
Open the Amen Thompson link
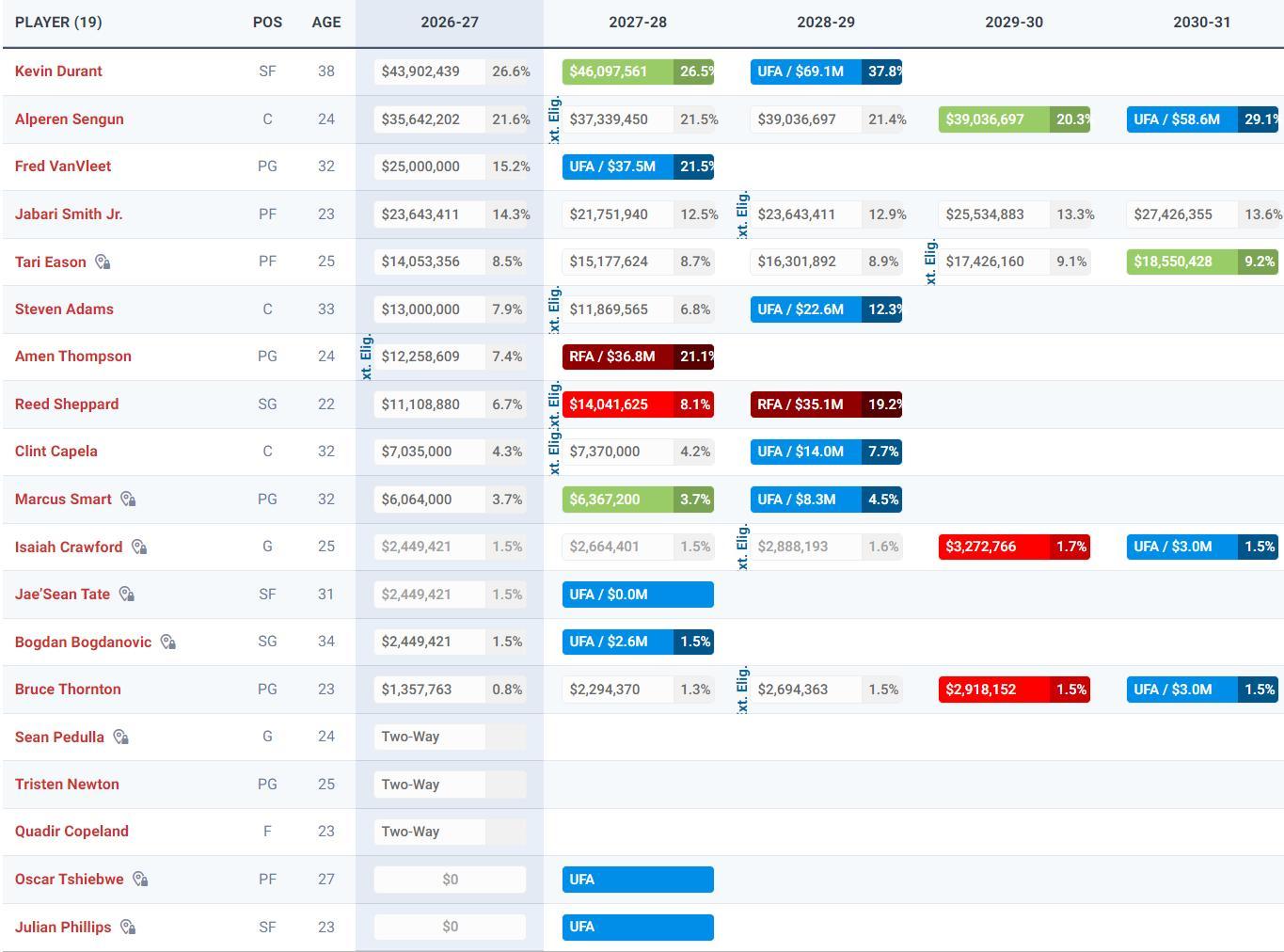click(x=73, y=357)
